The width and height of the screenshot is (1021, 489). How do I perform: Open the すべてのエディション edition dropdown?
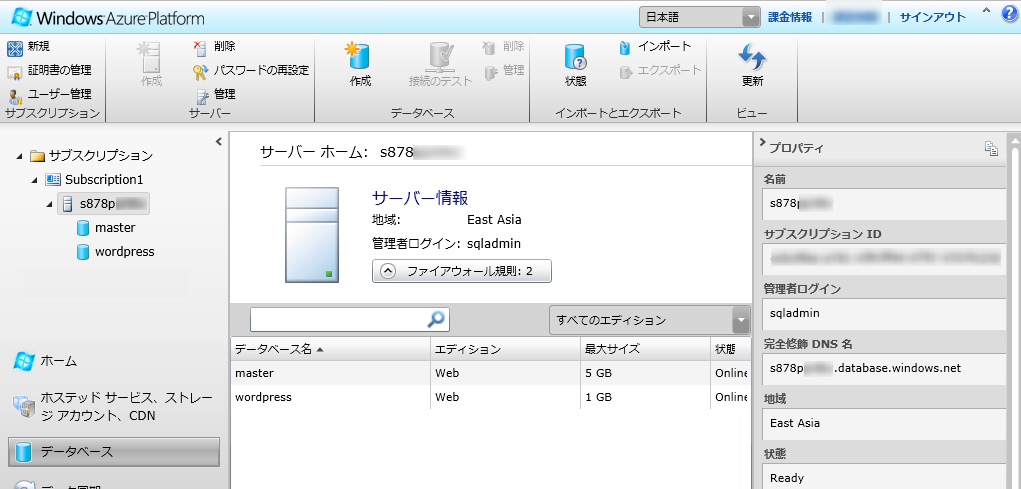click(650, 320)
